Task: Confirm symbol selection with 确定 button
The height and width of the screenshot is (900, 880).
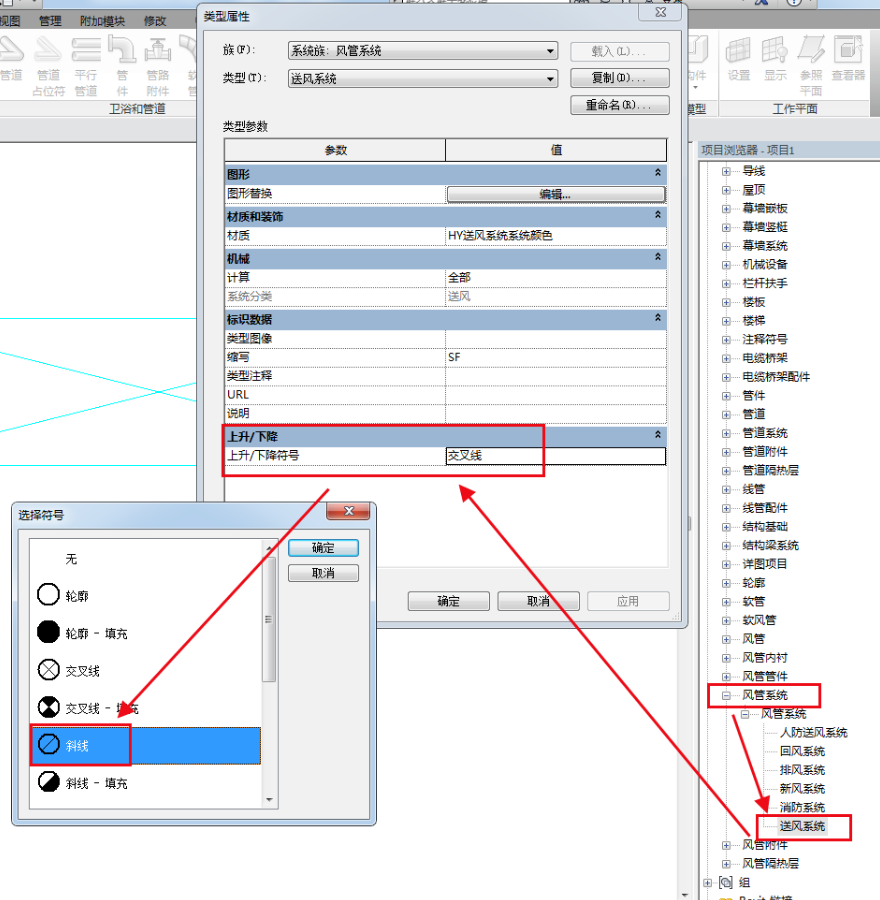Action: pos(323,549)
